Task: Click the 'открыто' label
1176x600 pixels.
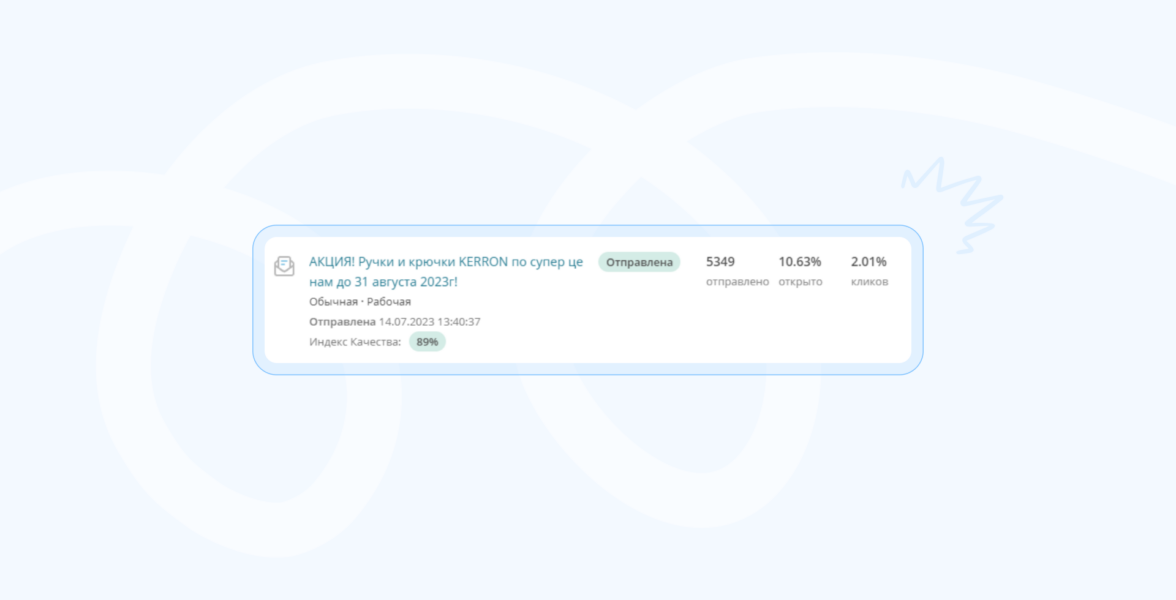Action: (800, 282)
